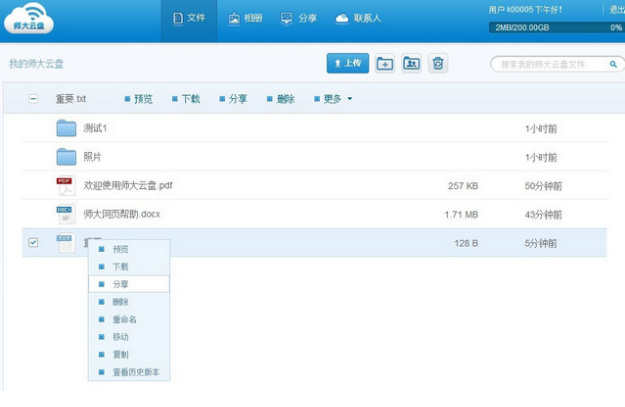Viewport: 625px width, 407px height.
Task: Choose 查看历史版本 in the context menu
Action: 129,372
